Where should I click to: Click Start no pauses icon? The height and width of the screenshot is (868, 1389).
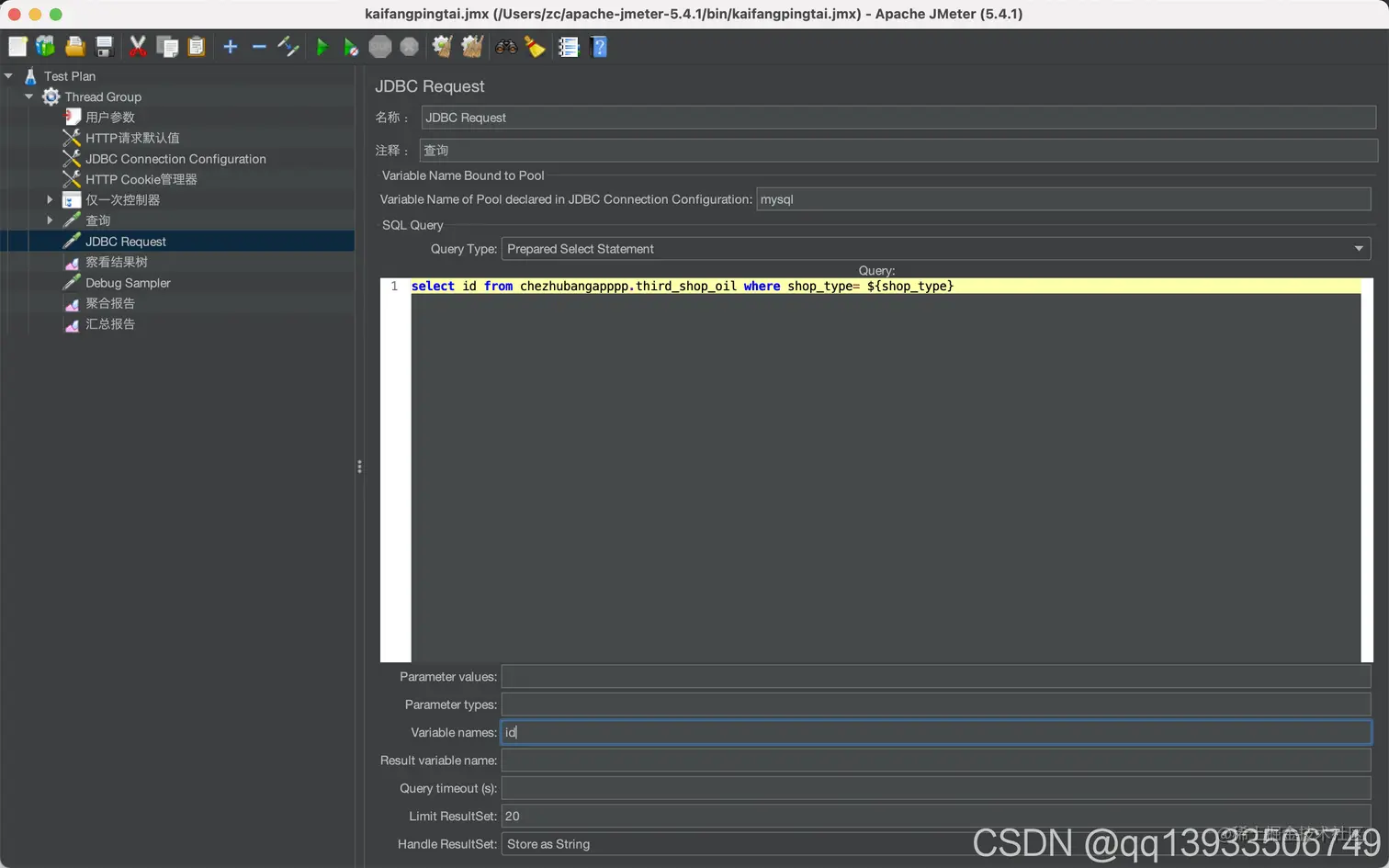pos(351,47)
